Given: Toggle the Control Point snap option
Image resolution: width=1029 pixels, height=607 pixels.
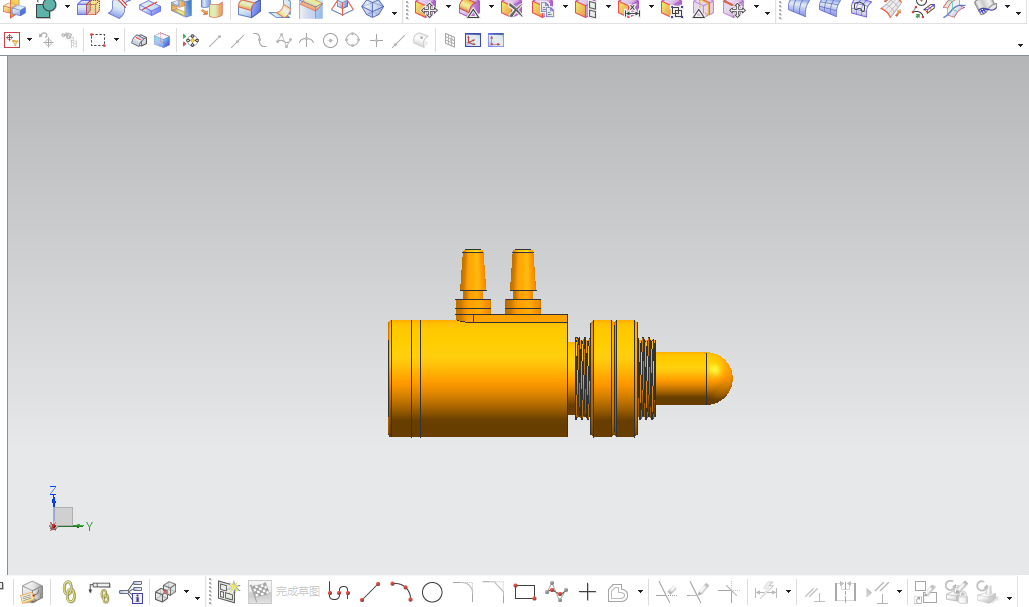Looking at the screenshot, I should [x=260, y=41].
